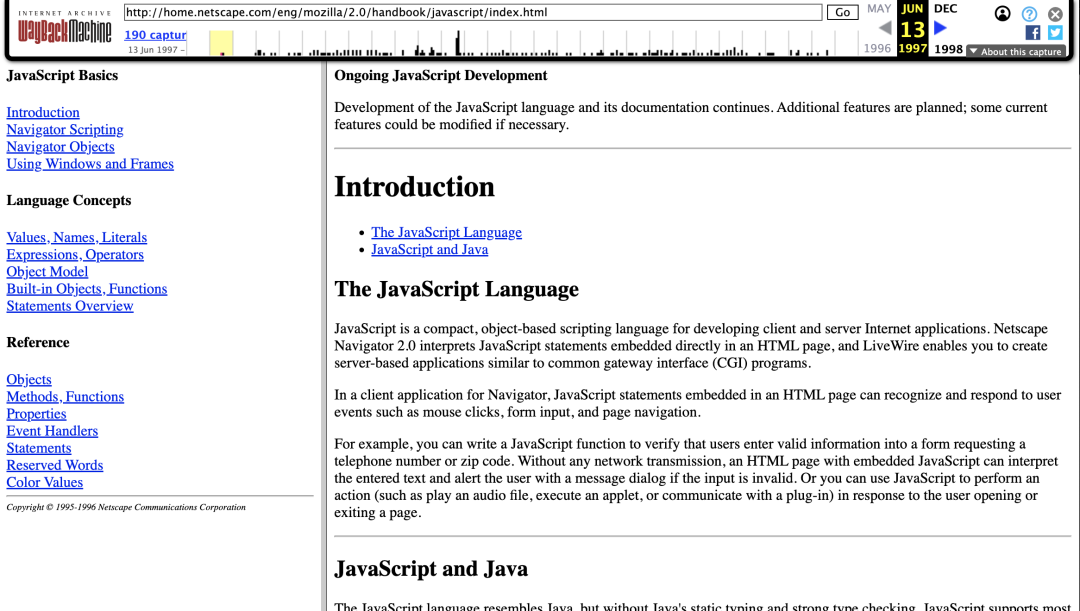Click the Language Concepts heading
Viewport: 1080px width, 611px height.
[x=69, y=200]
